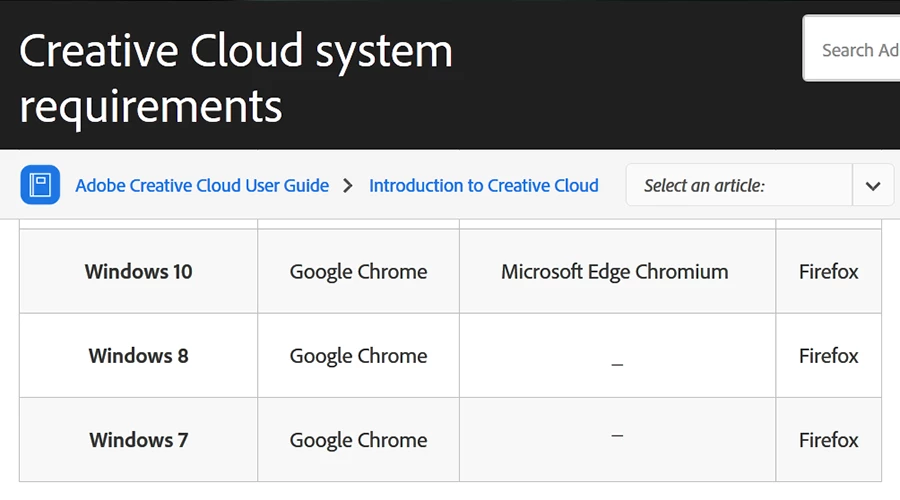
Task: Expand the article list chevron arrow
Action: pos(873,186)
